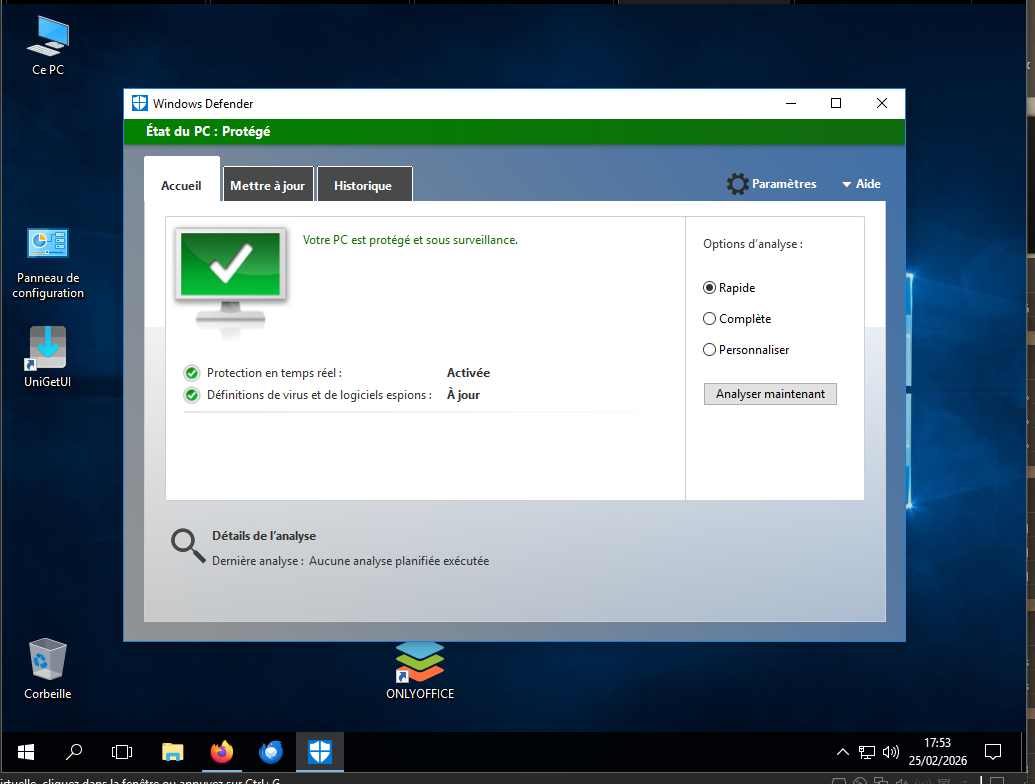The width and height of the screenshot is (1035, 784).
Task: Switch to the Historique tab
Action: click(x=363, y=185)
